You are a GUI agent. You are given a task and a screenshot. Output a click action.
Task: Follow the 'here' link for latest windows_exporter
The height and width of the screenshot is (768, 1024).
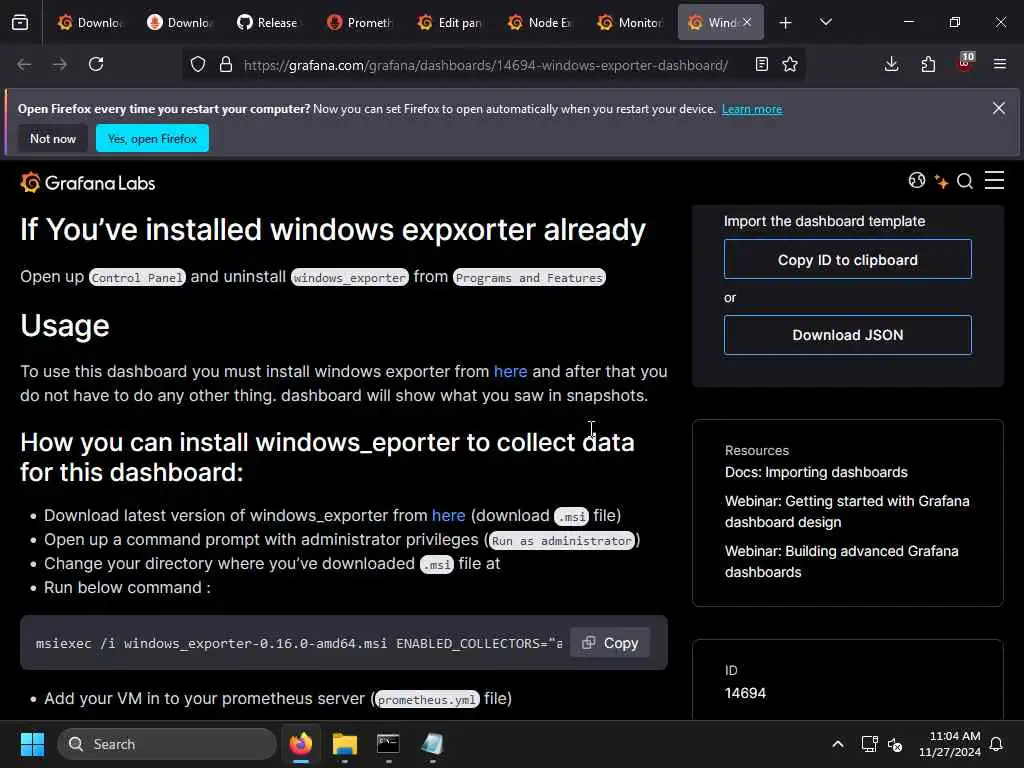point(449,515)
